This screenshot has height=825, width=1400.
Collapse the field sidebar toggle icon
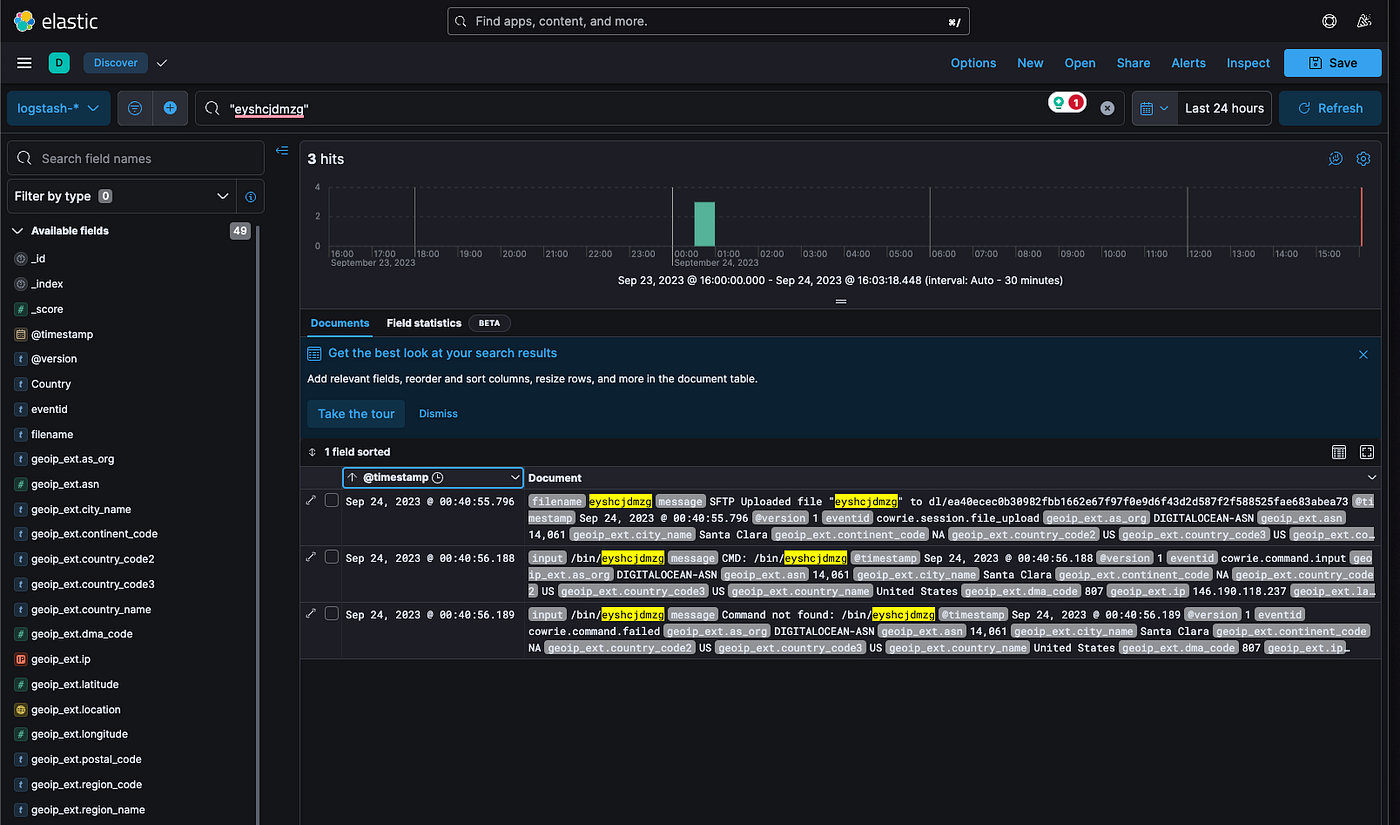point(282,150)
